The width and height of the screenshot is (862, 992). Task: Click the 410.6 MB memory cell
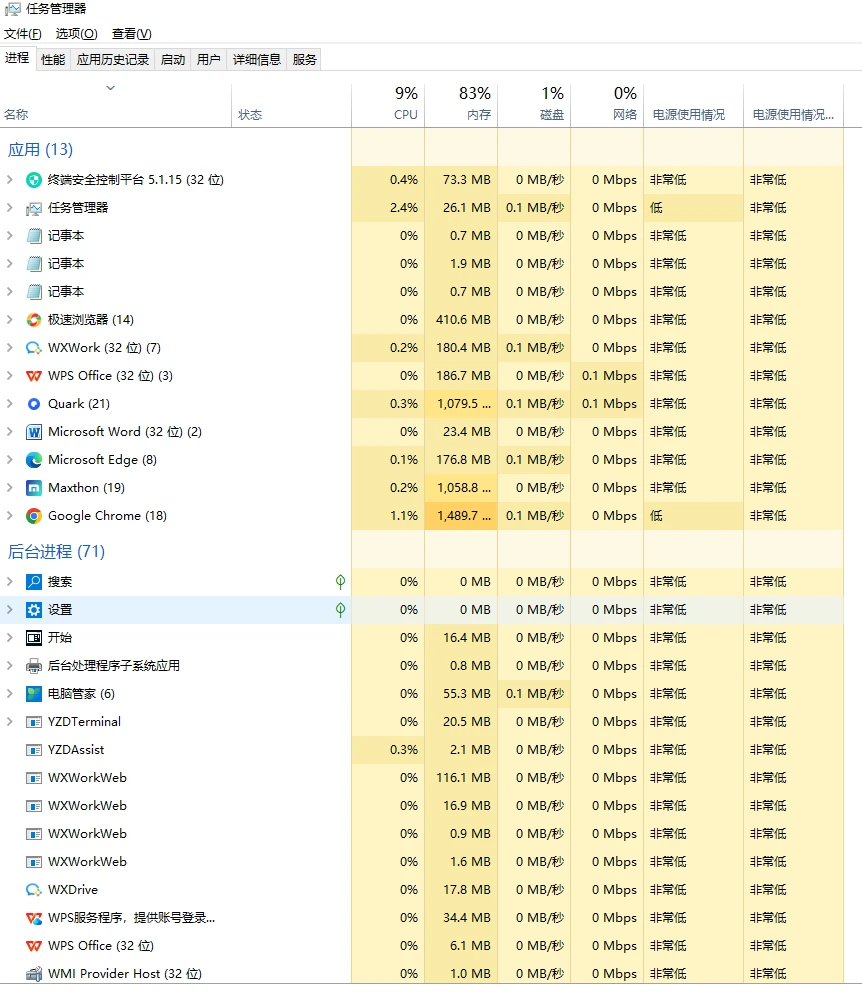click(463, 320)
